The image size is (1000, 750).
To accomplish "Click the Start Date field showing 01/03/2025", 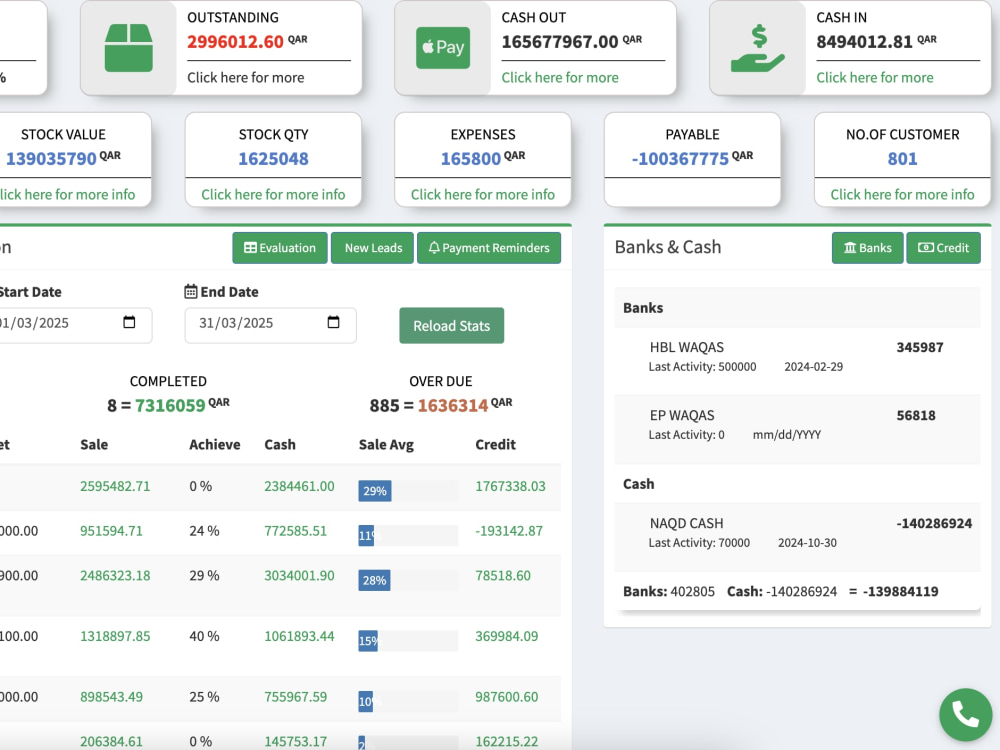I will pyautogui.click(x=75, y=325).
